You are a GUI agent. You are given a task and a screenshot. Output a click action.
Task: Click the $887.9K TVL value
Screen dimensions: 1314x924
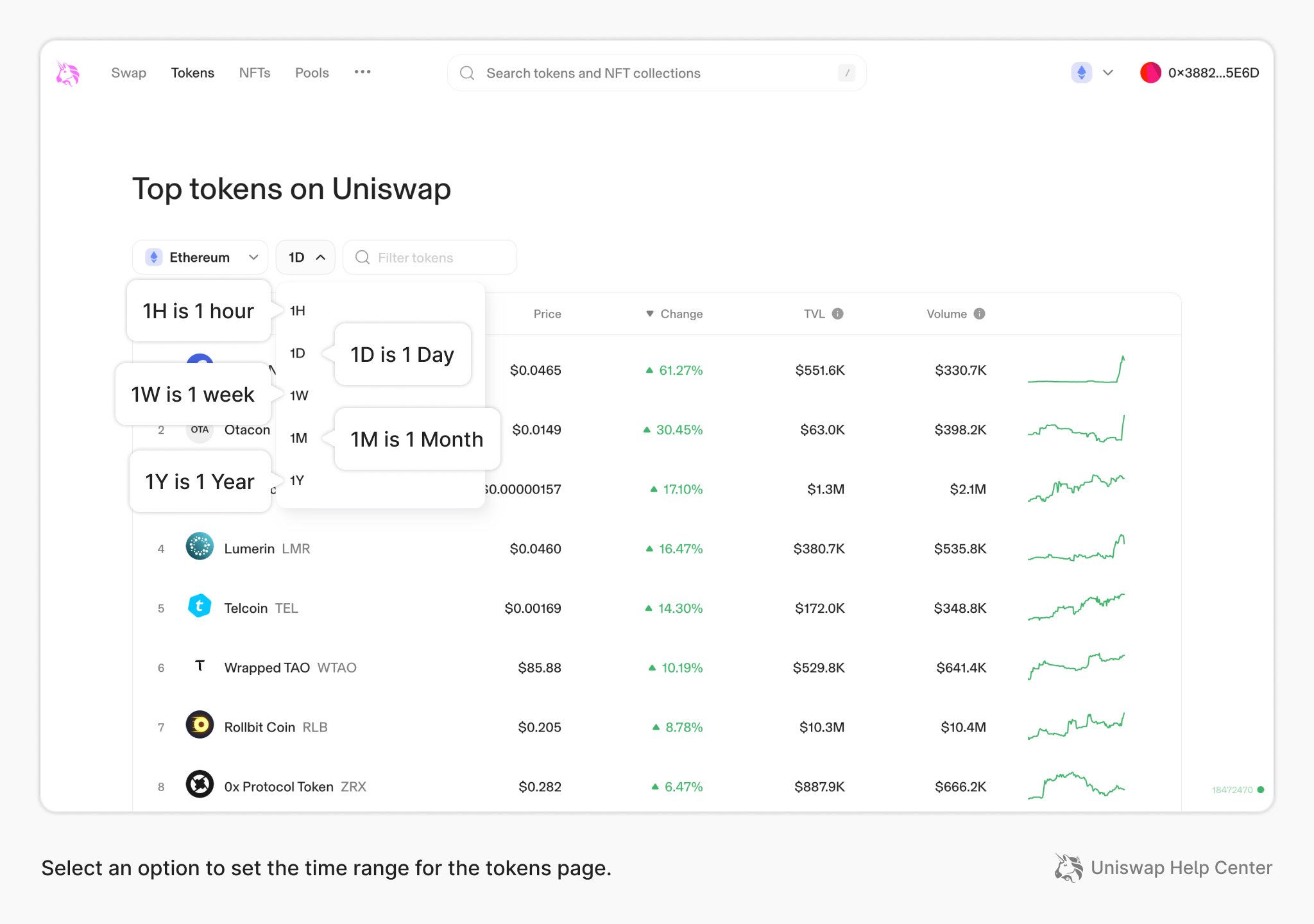(x=819, y=787)
